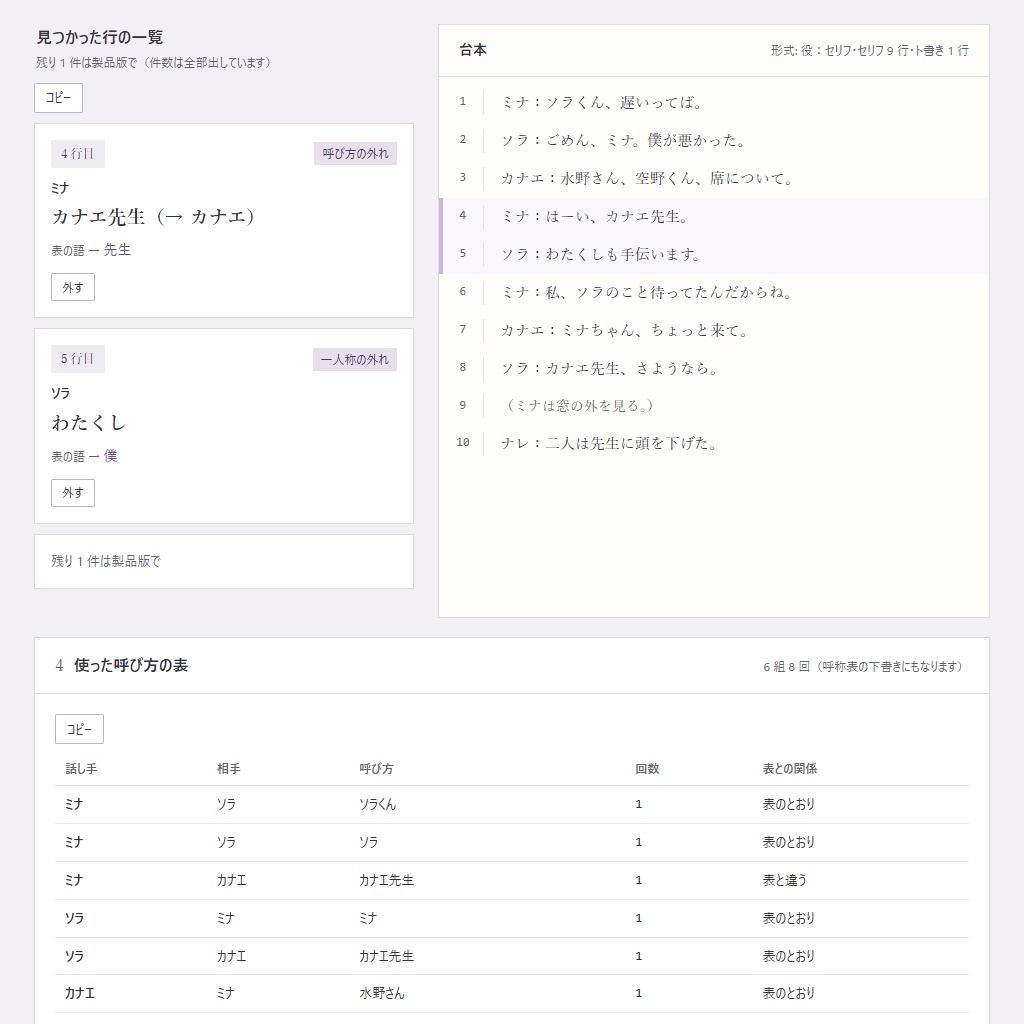
Task: Click 表の語 — 僕 text
Action: pos(84,456)
